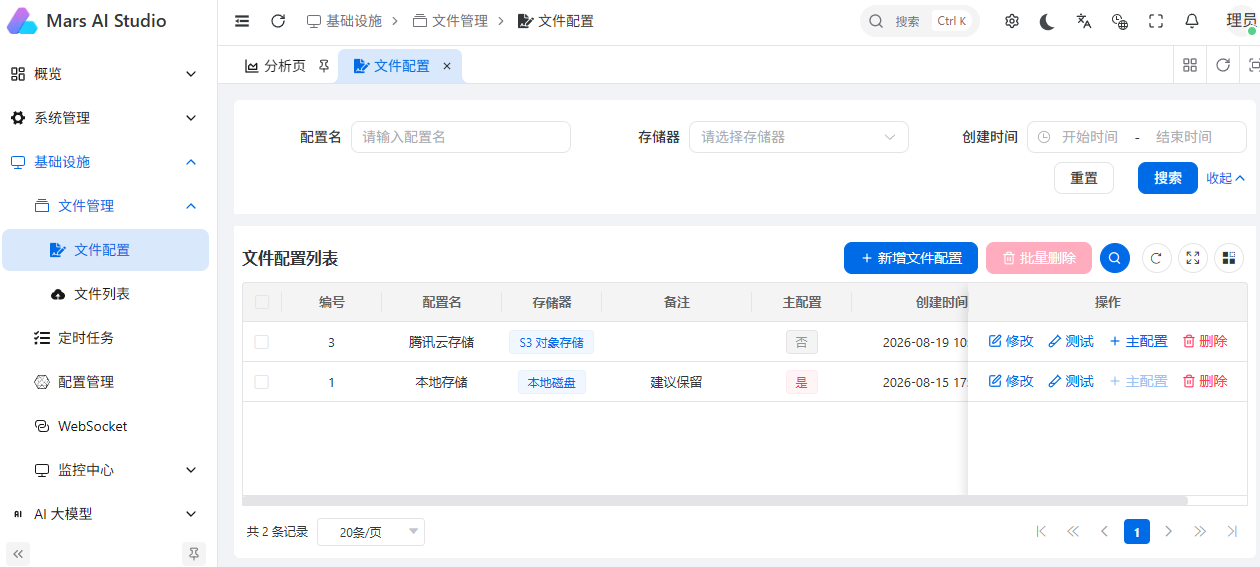Go to next page arrow

1168,532
